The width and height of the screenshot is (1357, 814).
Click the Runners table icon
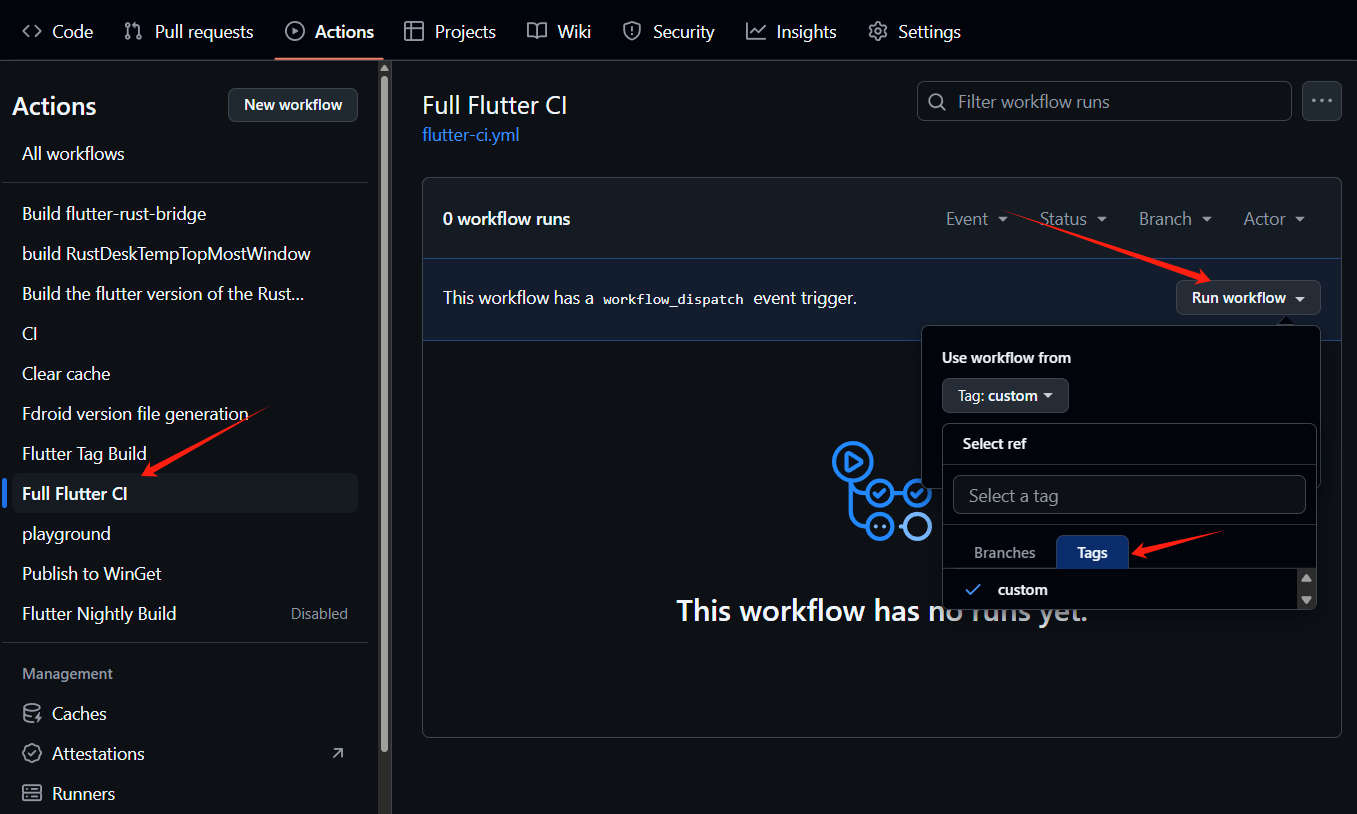click(32, 794)
